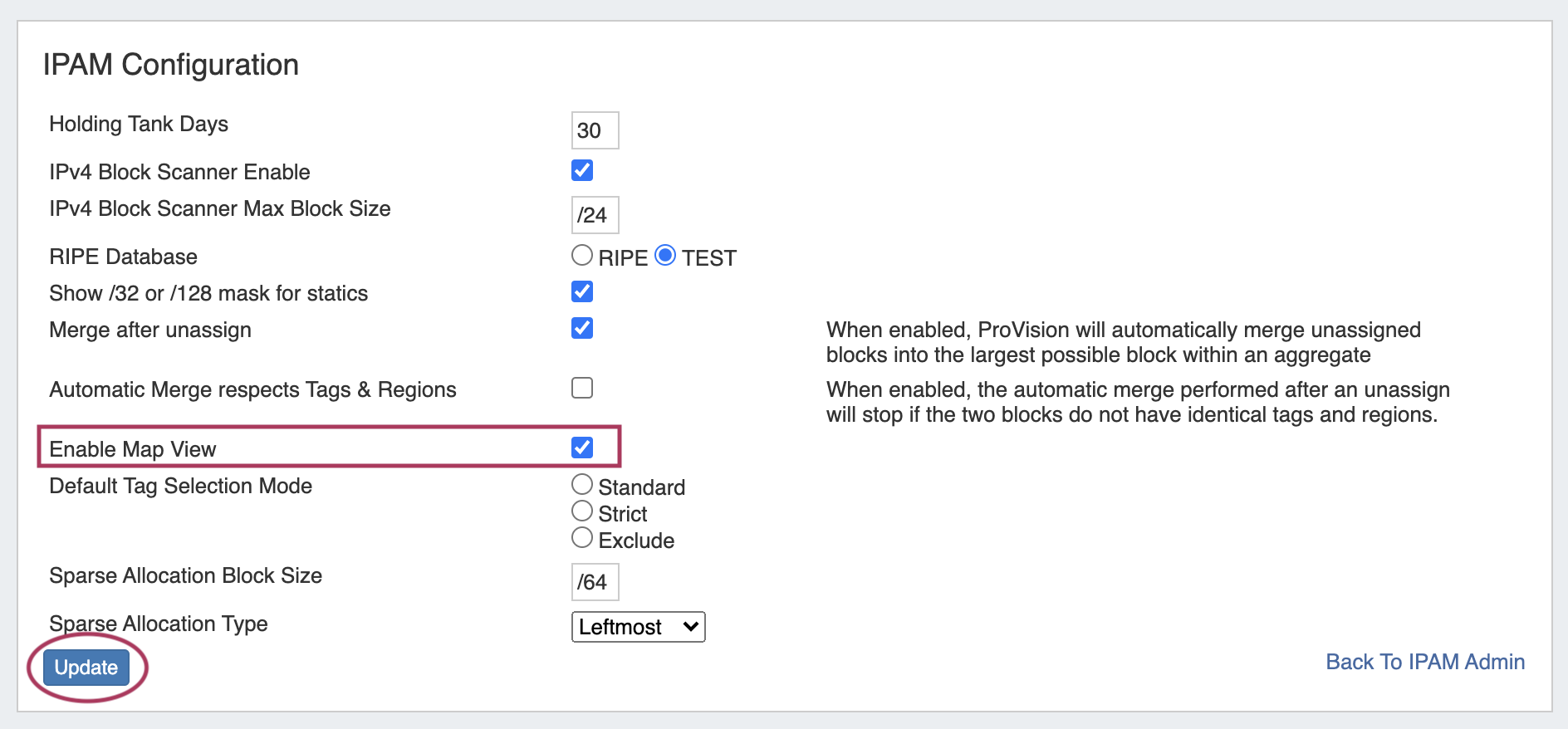Viewport: 1568px width, 729px height.
Task: Choose Strict tag selection mode
Action: 582,511
